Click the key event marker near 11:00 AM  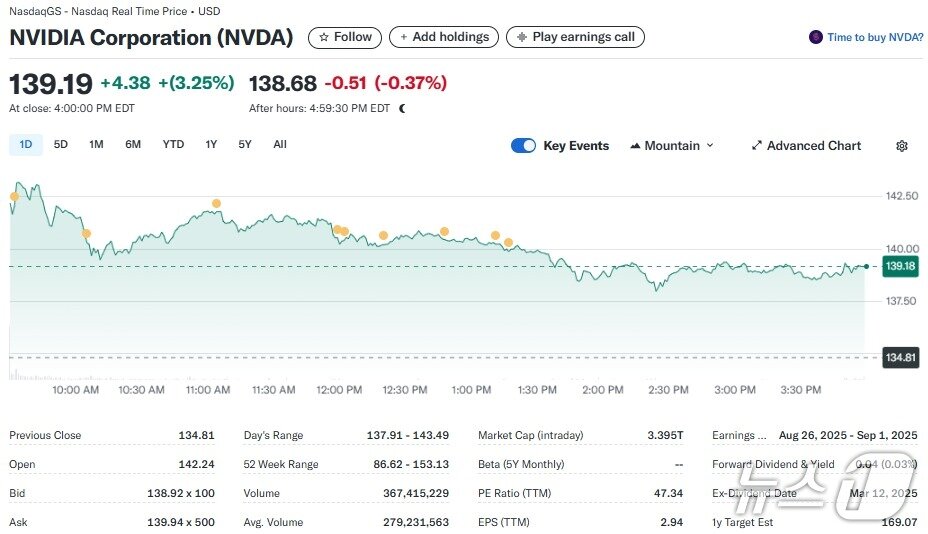click(x=216, y=203)
